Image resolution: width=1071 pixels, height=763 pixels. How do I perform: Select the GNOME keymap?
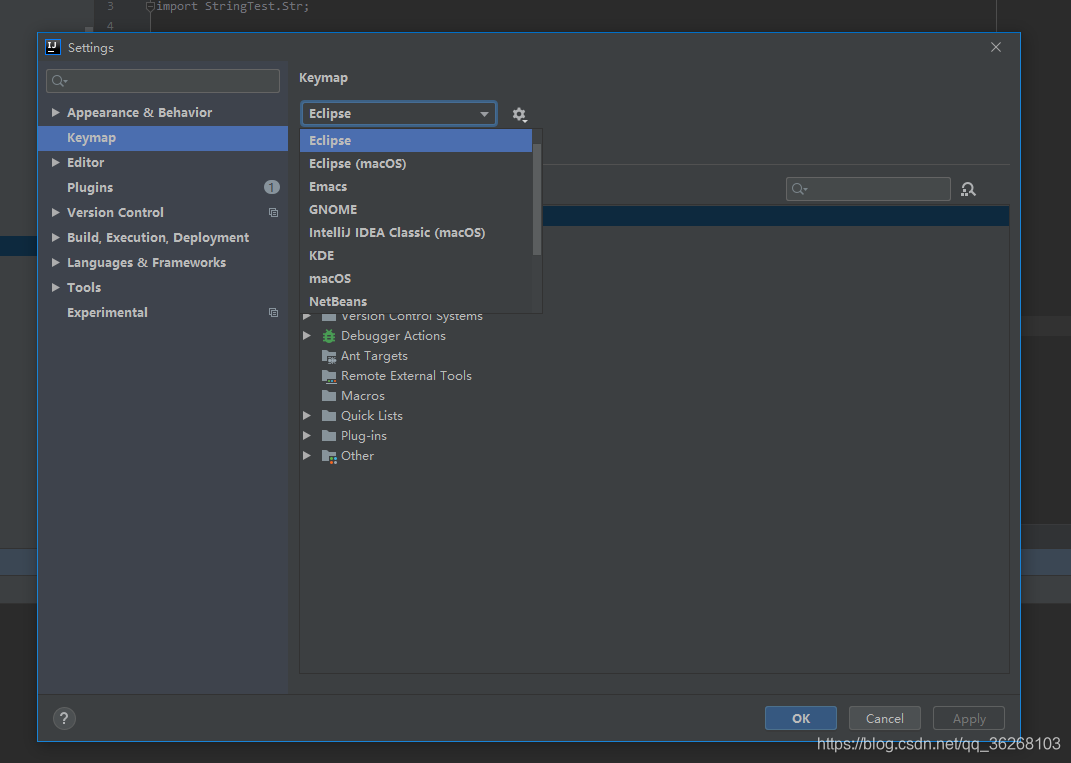(x=416, y=209)
